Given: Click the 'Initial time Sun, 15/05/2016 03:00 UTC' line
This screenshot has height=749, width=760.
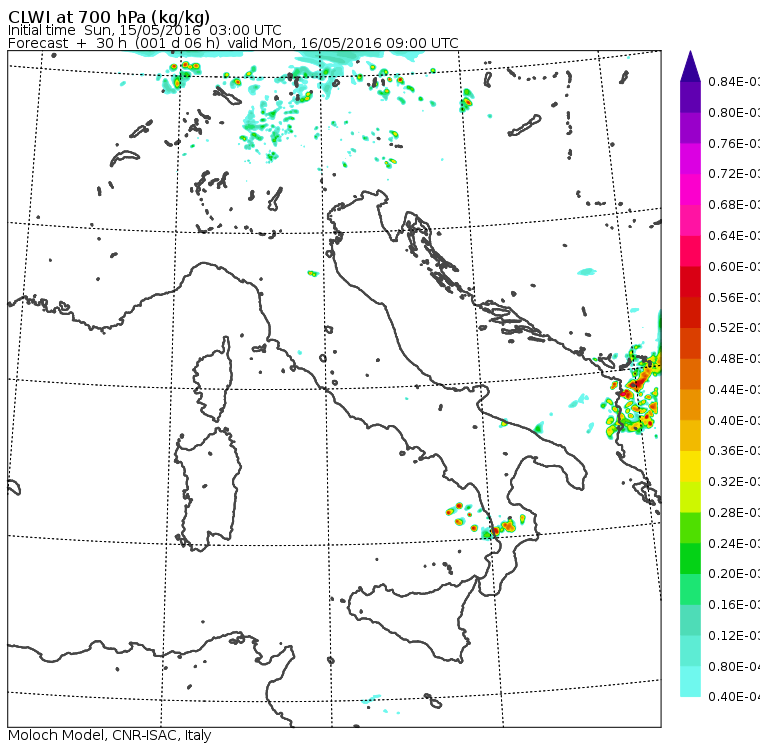Looking at the screenshot, I should coord(144,30).
